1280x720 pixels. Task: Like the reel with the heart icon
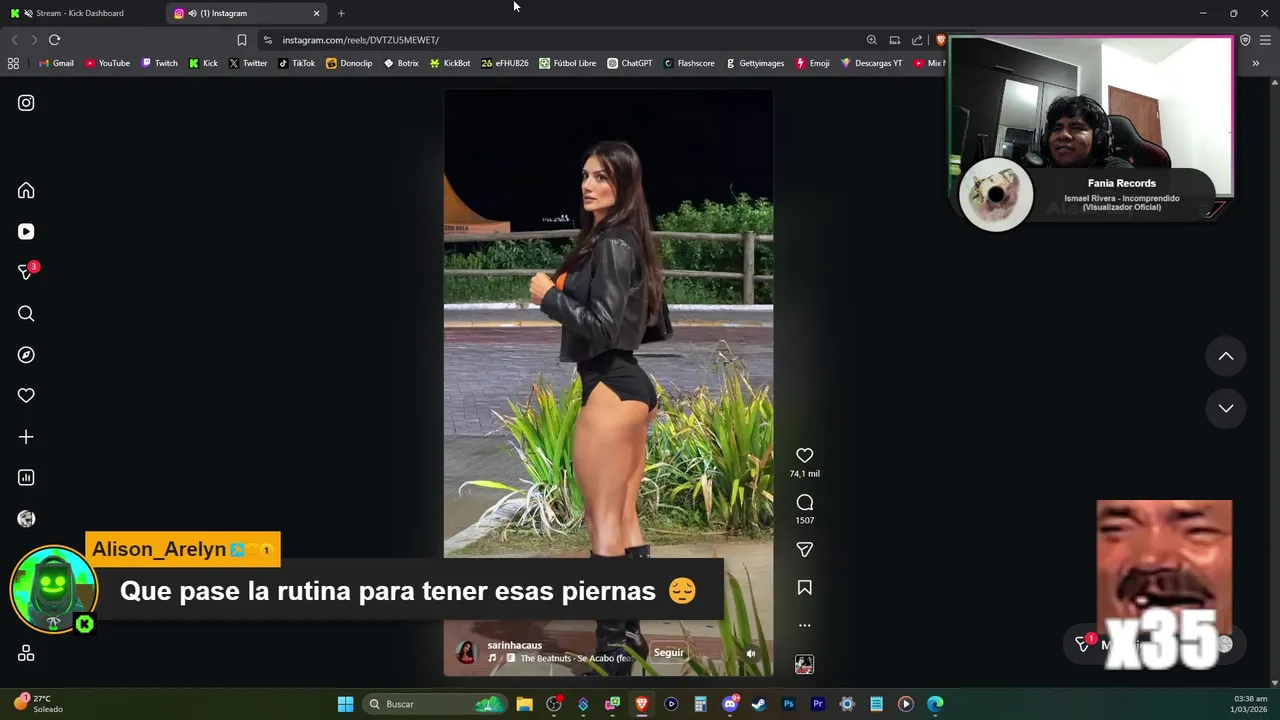click(x=804, y=456)
